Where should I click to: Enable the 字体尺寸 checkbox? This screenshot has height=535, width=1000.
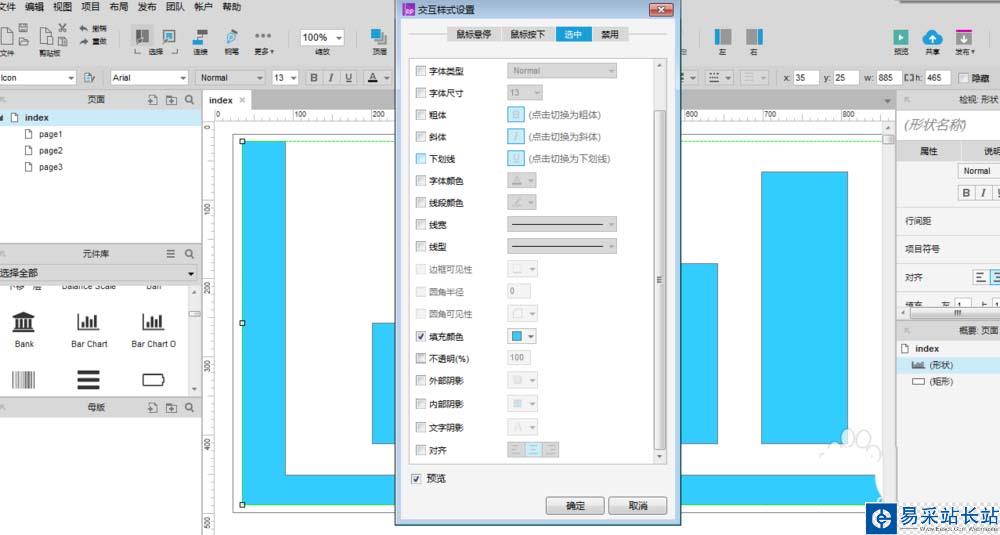pos(420,93)
